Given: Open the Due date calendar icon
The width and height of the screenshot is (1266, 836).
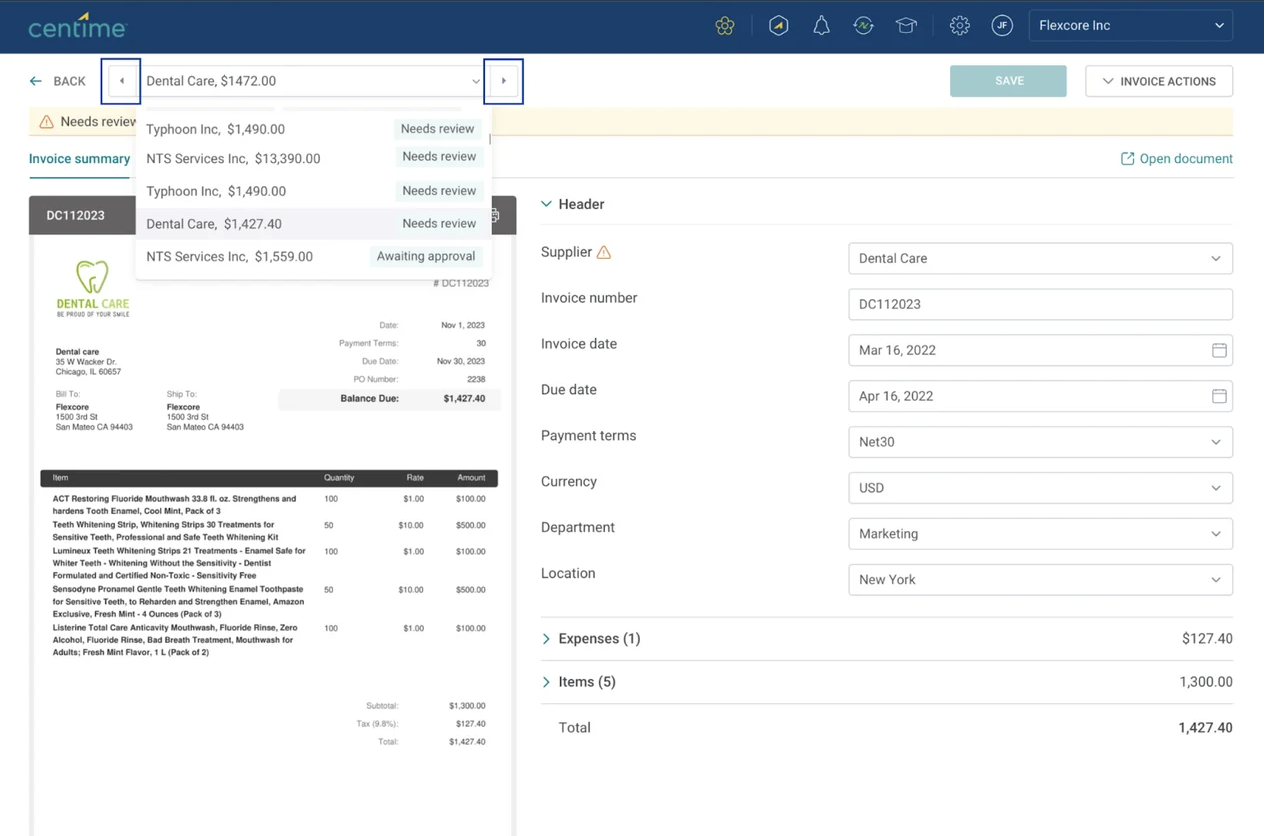Looking at the screenshot, I should (1219, 396).
